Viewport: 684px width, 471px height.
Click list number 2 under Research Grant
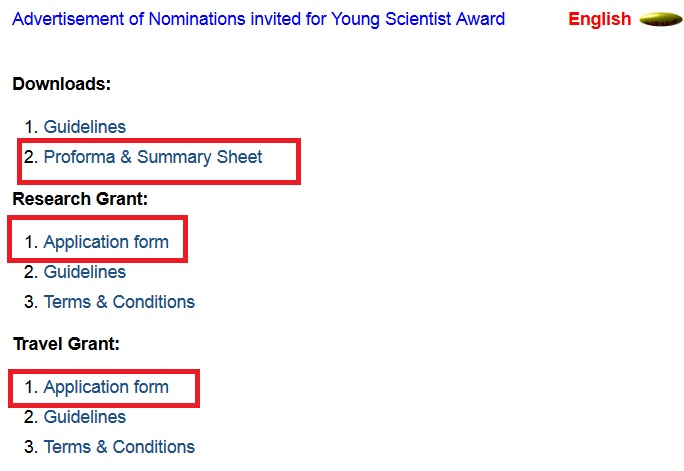[30, 272]
